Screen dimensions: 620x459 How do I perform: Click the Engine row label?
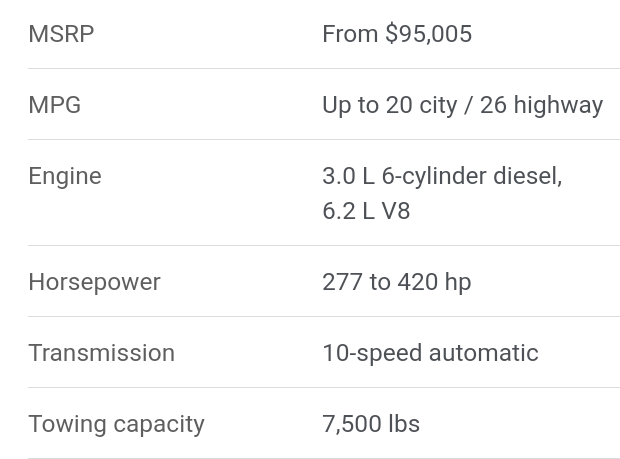(x=64, y=176)
